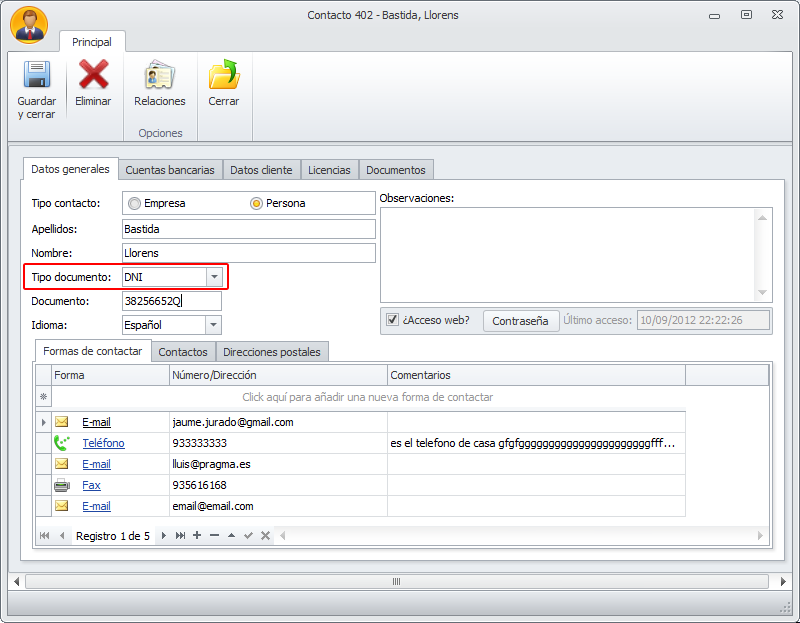This screenshot has height=623, width=800.
Task: Click the Guardar y cerrar floppy icon
Action: click(37, 74)
